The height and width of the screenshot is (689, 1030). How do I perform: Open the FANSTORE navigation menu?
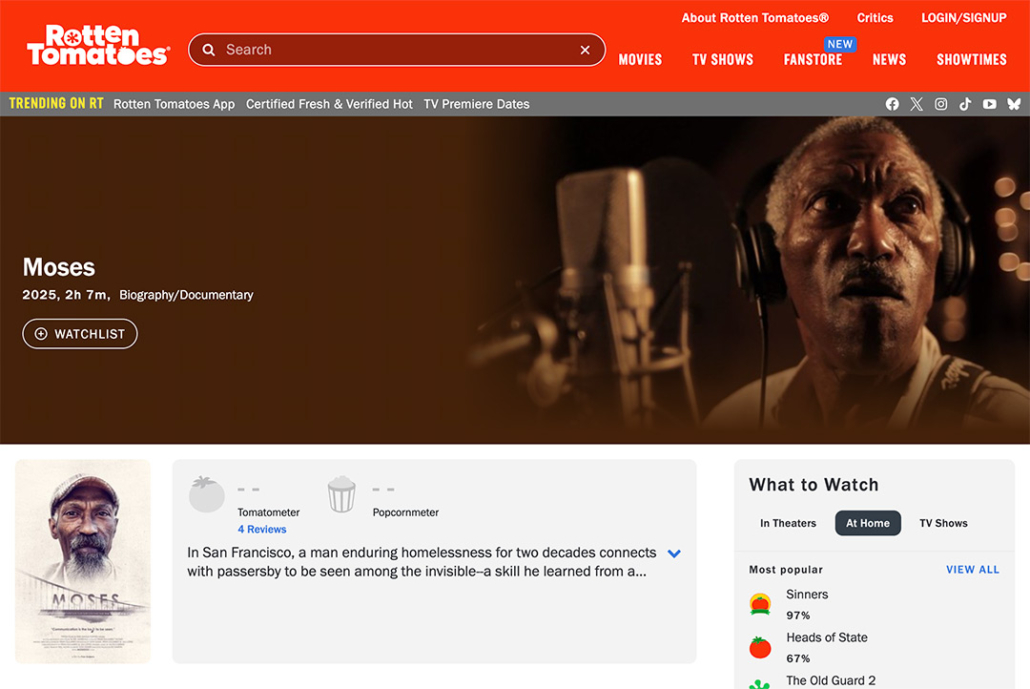pyautogui.click(x=812, y=60)
